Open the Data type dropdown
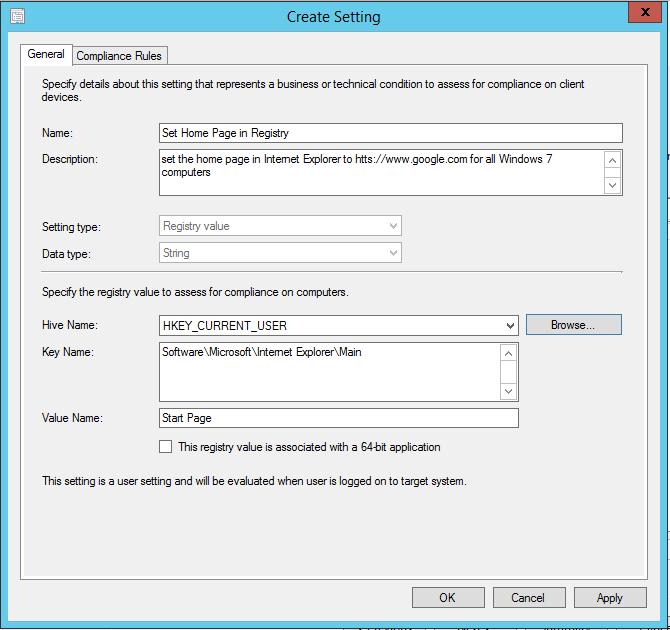670x630 pixels. (x=280, y=253)
